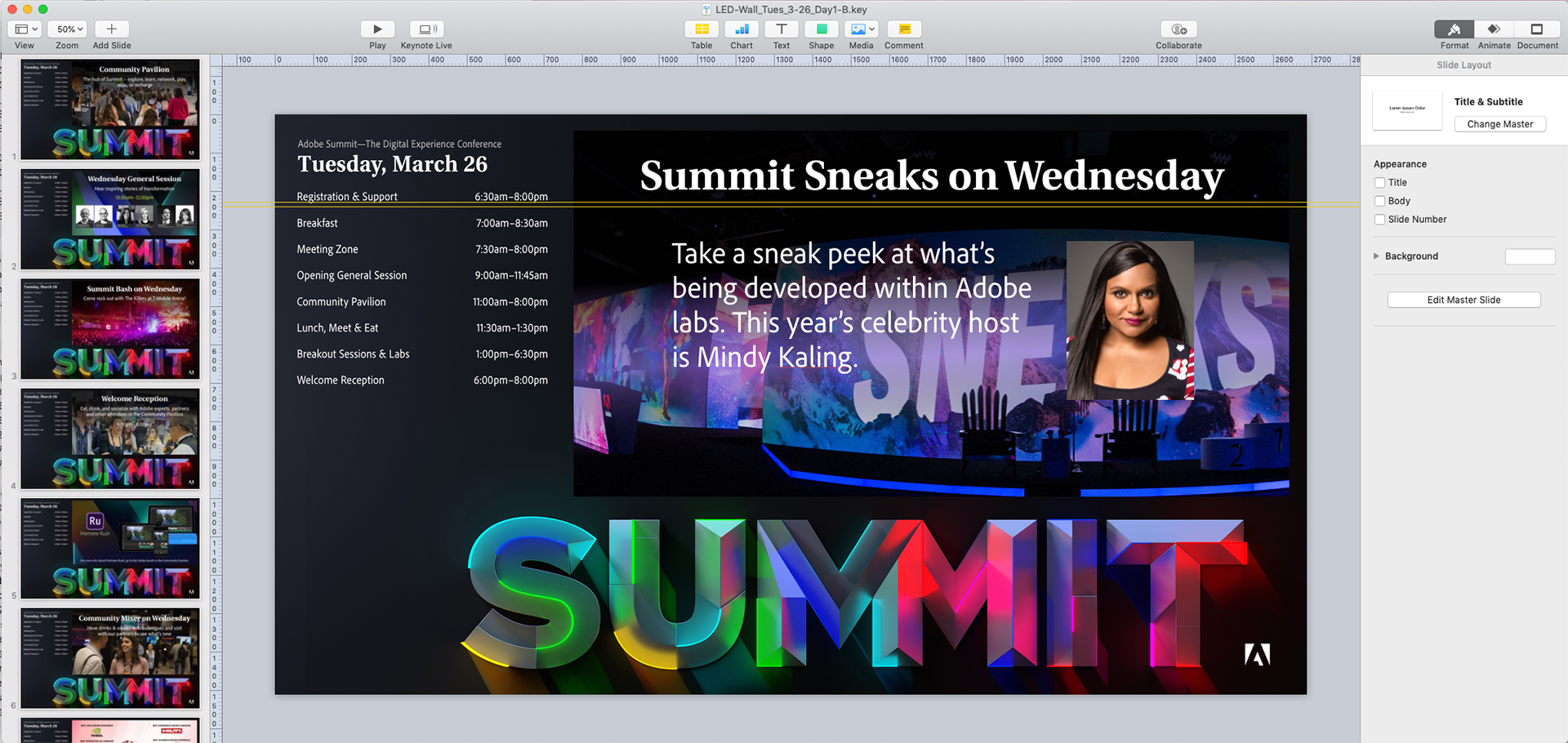Click the Add Slide plus icon
The image size is (1568, 743).
pyautogui.click(x=112, y=29)
